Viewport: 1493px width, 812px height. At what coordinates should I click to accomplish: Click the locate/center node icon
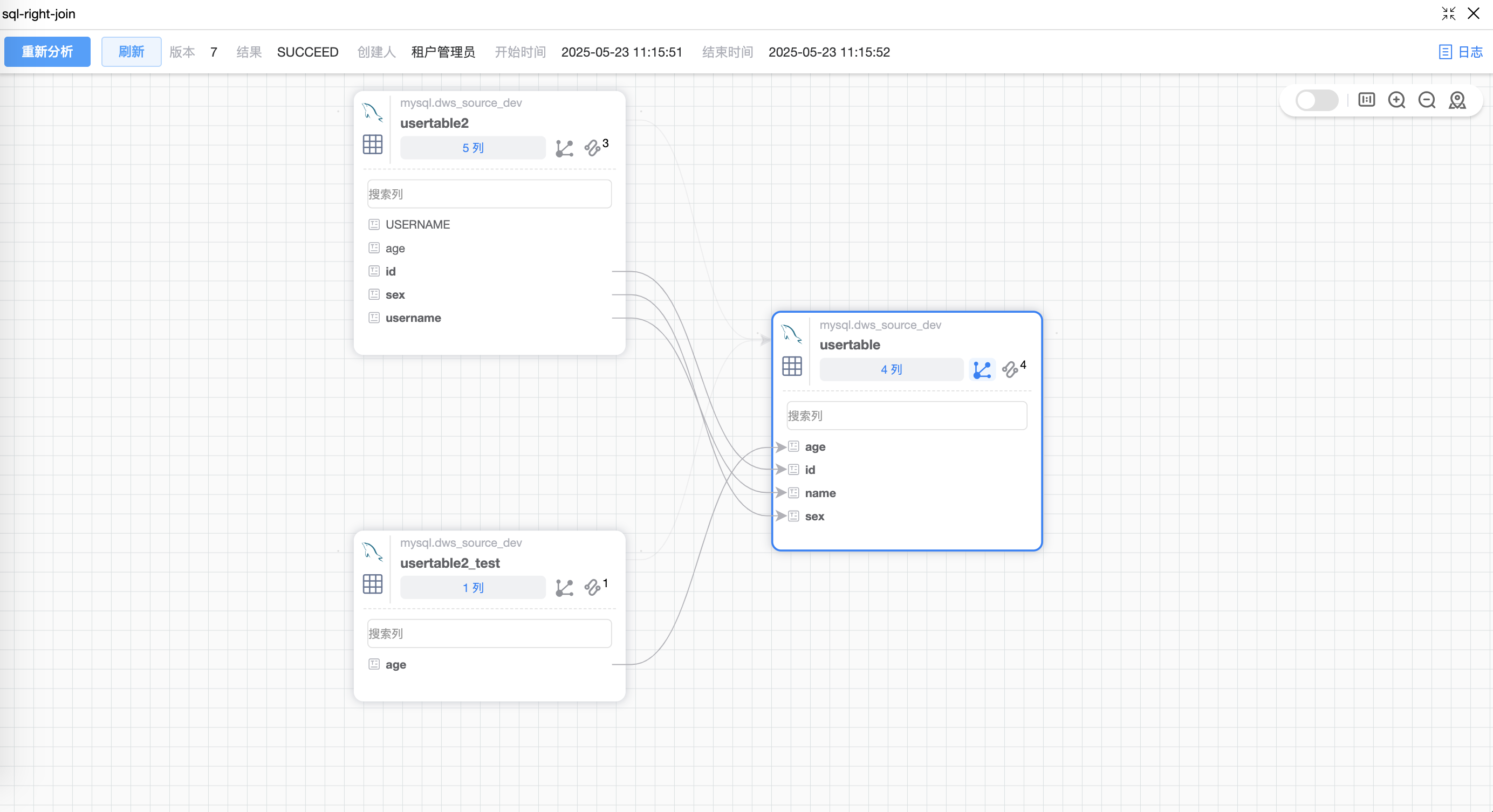pos(1457,100)
